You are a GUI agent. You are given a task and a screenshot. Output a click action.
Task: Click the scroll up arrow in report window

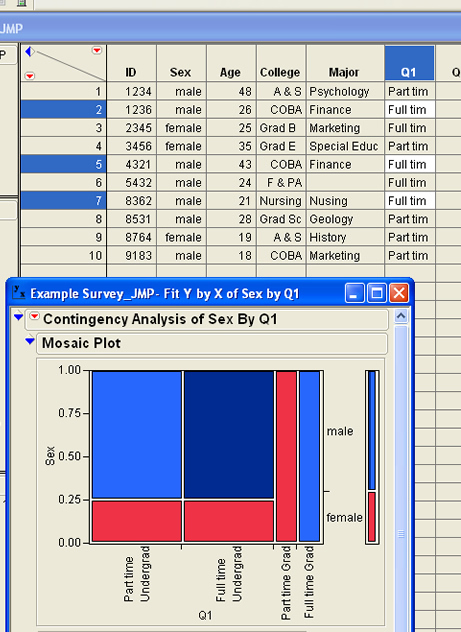[401, 316]
